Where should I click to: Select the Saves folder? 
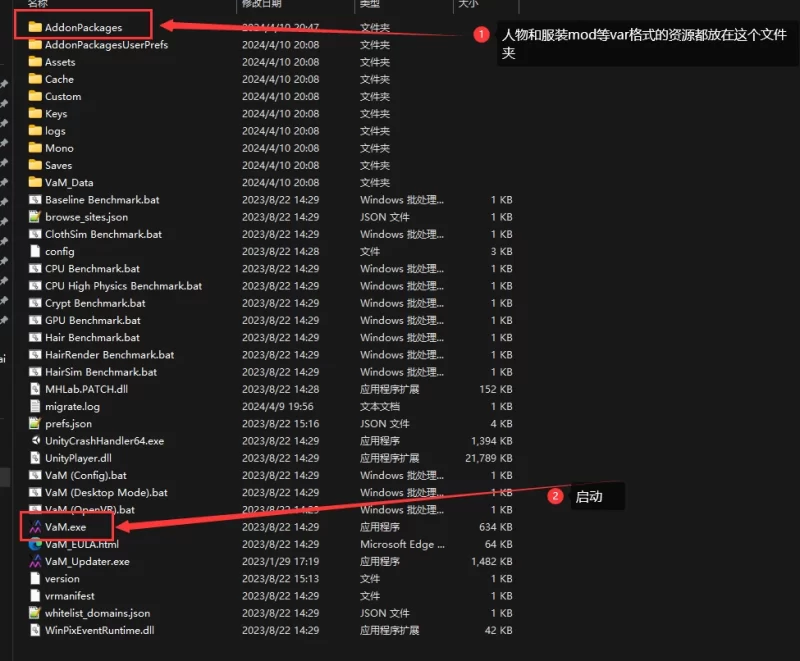(x=58, y=165)
